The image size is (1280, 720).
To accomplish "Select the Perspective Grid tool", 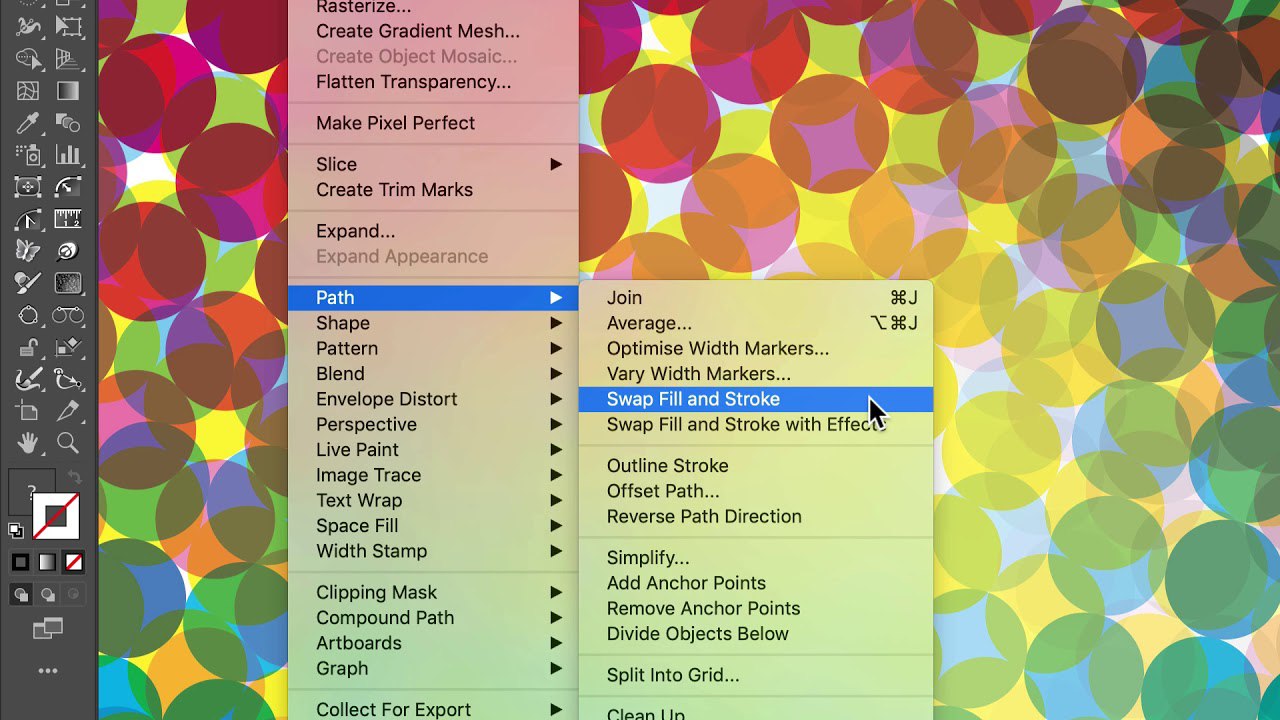I will pyautogui.click(x=68, y=59).
